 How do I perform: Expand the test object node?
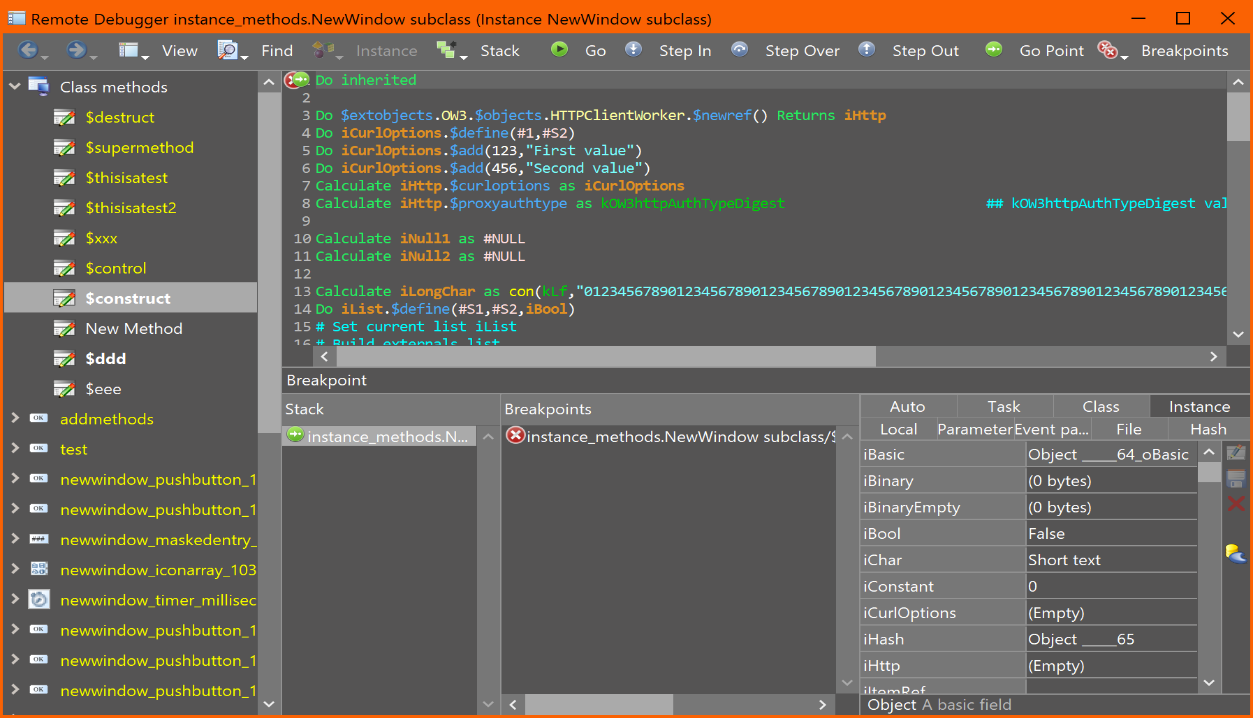tap(15, 449)
